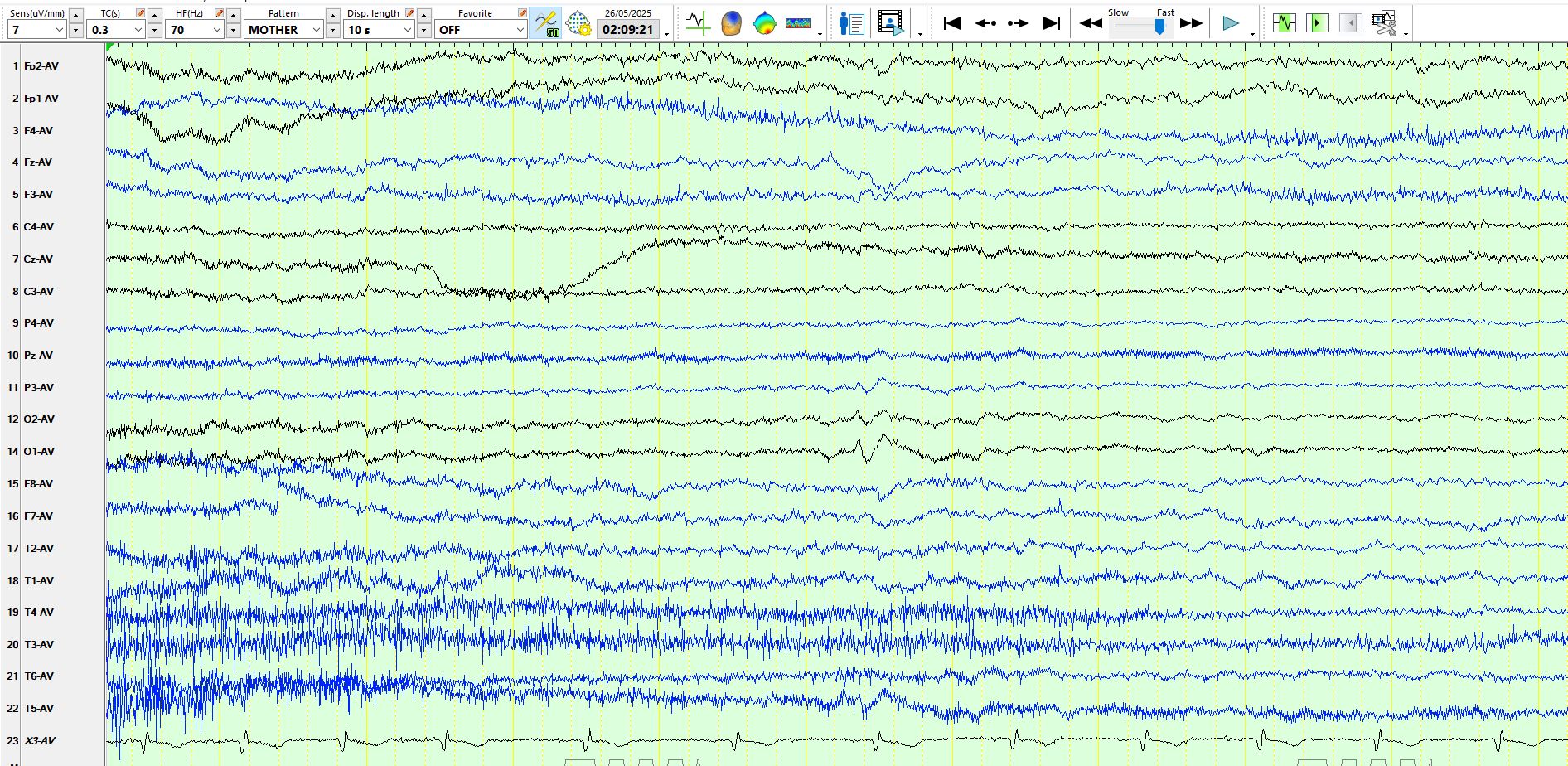Viewport: 1568px width, 766px height.
Task: Expand the Sens(uV/mm) dropdown
Action: (x=59, y=30)
